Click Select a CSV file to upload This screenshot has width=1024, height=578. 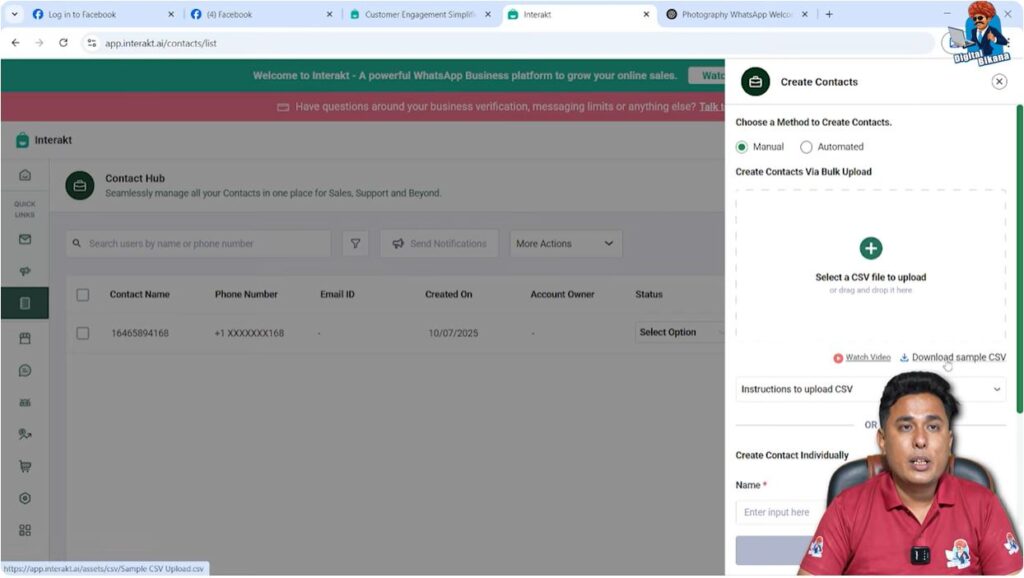(871, 277)
